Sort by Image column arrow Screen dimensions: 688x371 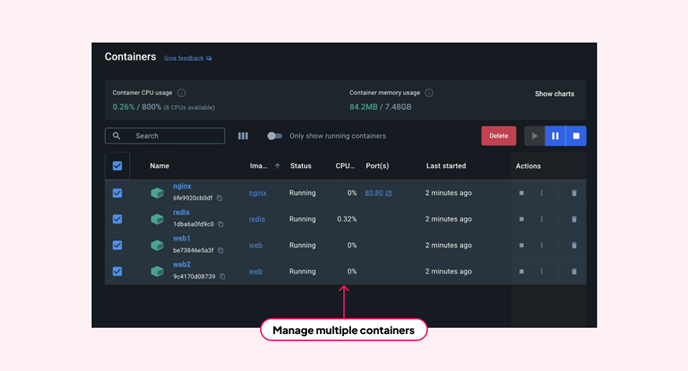(277, 166)
